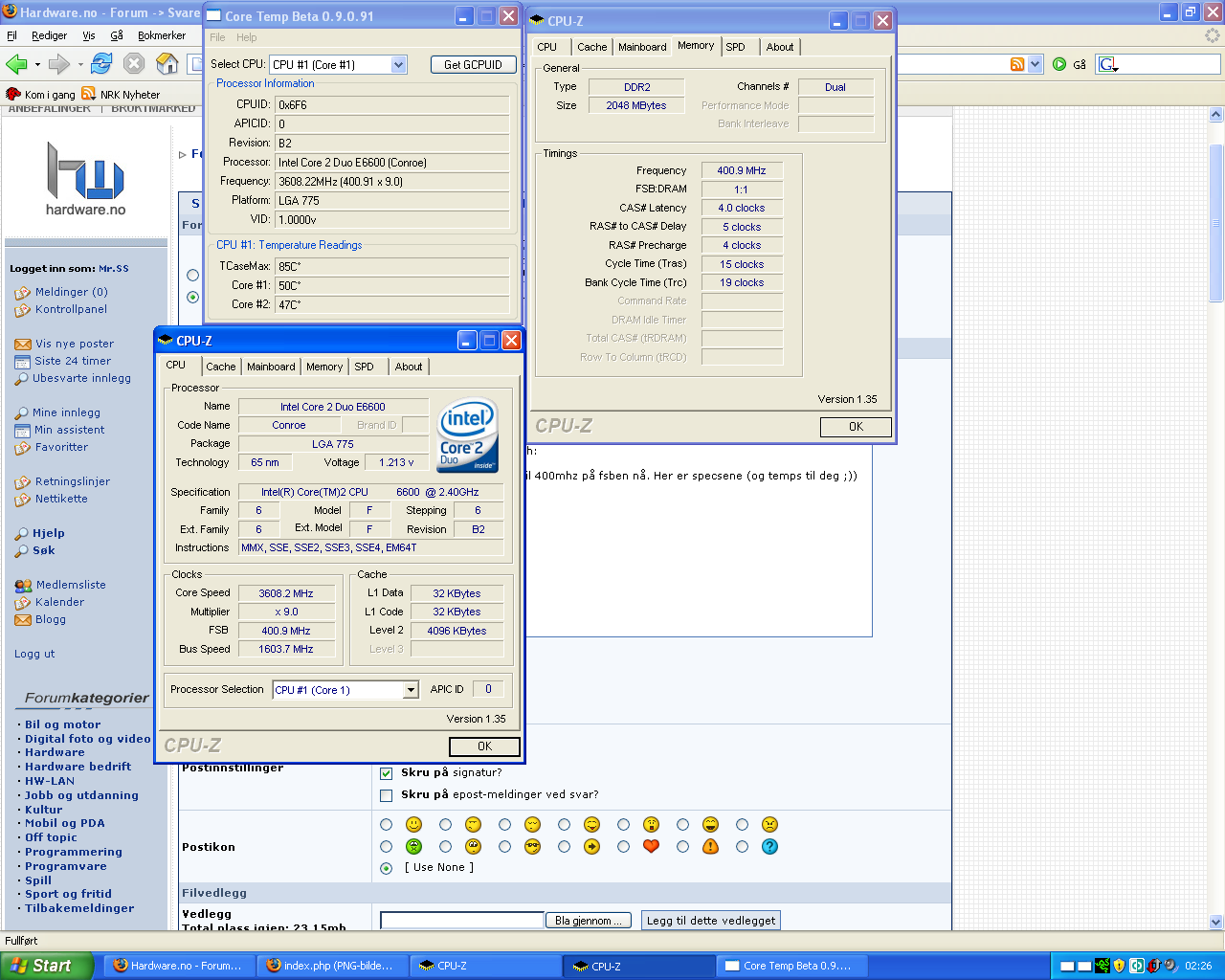Open the File menu in Core Temp
This screenshot has width=1225, height=980.
[x=217, y=37]
